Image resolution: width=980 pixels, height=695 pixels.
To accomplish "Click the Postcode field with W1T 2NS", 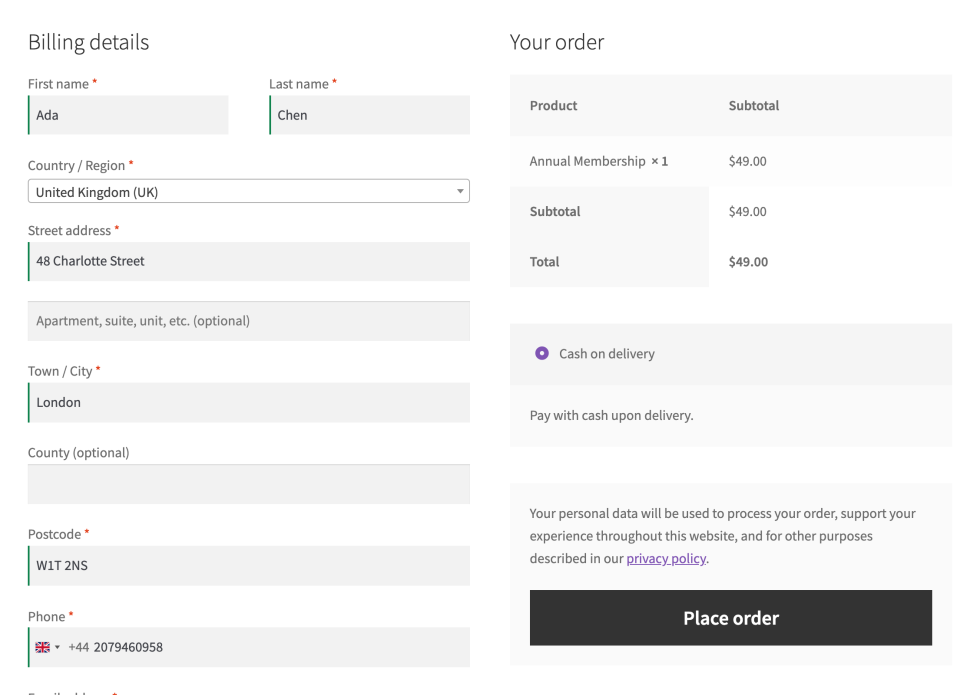I will point(249,566).
